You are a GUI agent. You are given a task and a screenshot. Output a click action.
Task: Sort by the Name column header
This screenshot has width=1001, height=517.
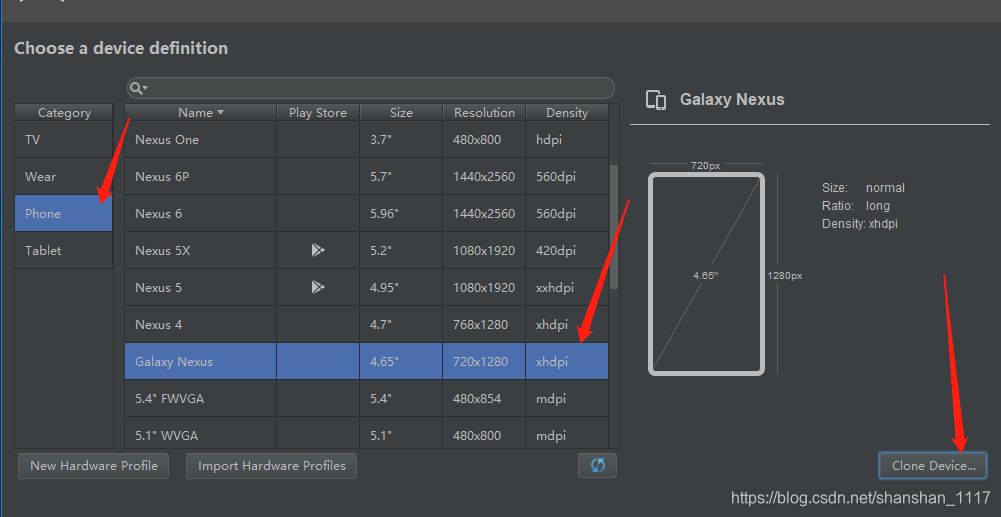200,112
